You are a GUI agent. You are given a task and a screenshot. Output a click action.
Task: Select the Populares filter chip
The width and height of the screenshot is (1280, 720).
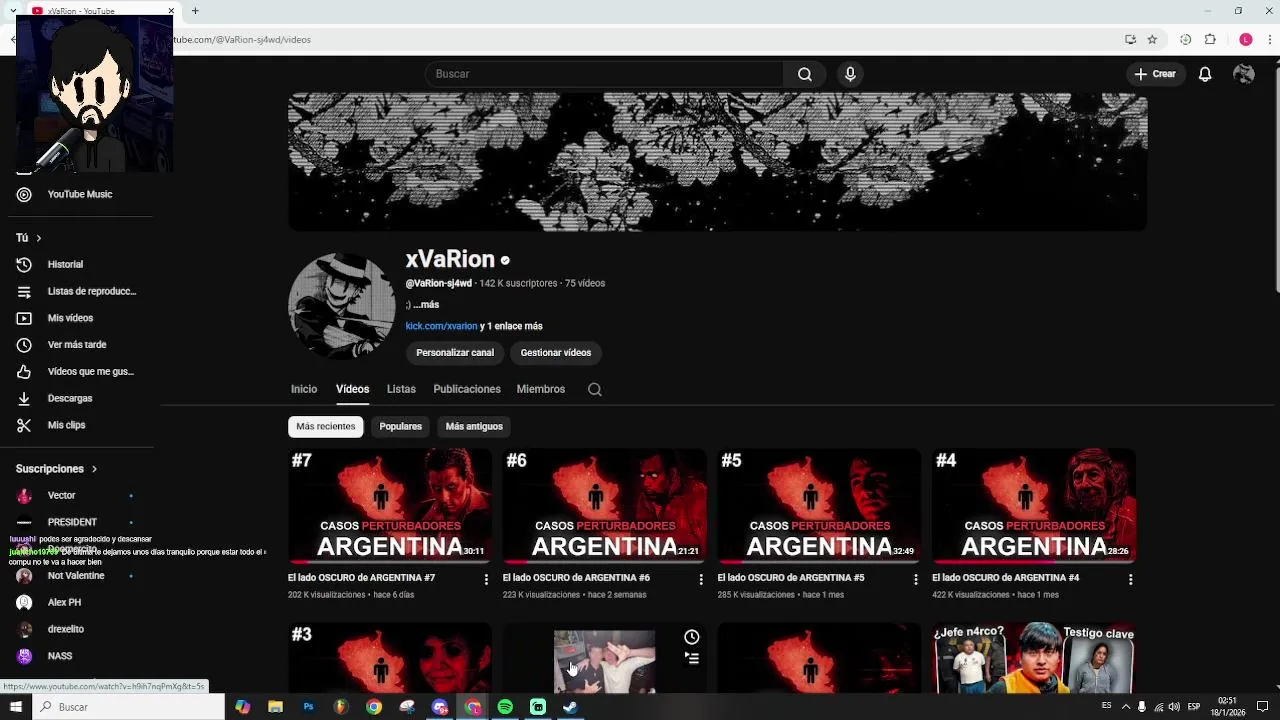tap(401, 427)
